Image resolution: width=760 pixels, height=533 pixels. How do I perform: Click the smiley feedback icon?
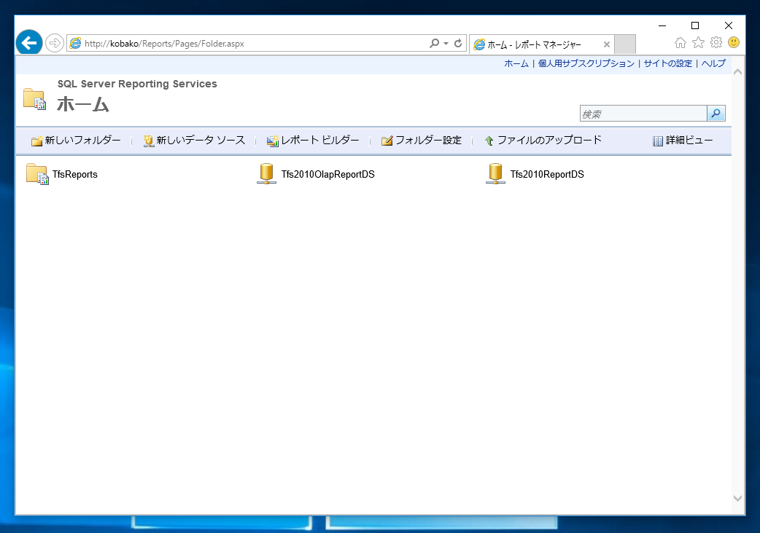(734, 43)
